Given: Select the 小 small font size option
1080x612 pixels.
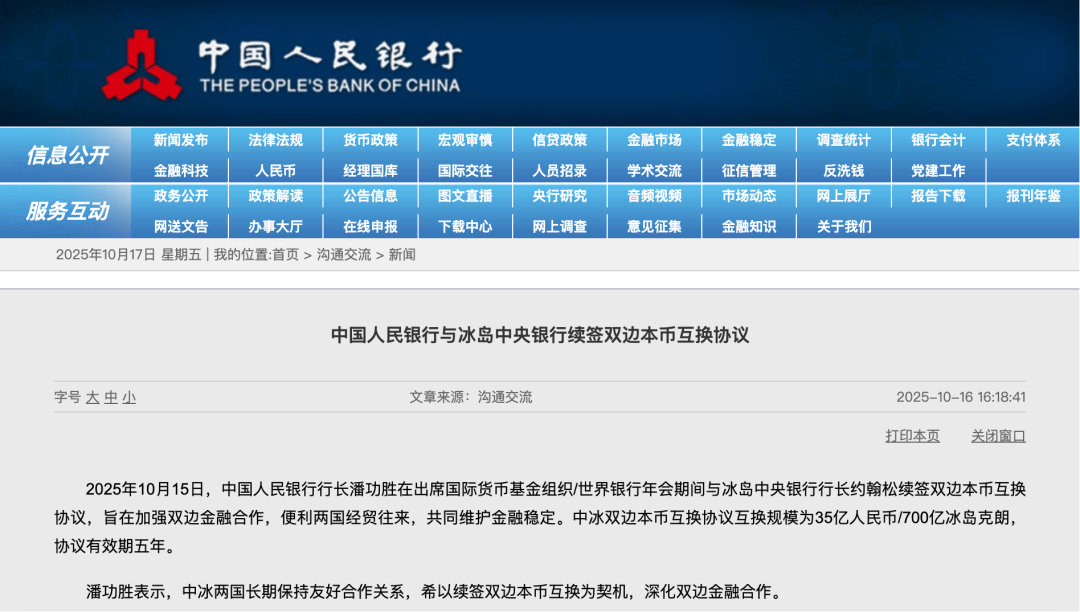Looking at the screenshot, I should (130, 396).
